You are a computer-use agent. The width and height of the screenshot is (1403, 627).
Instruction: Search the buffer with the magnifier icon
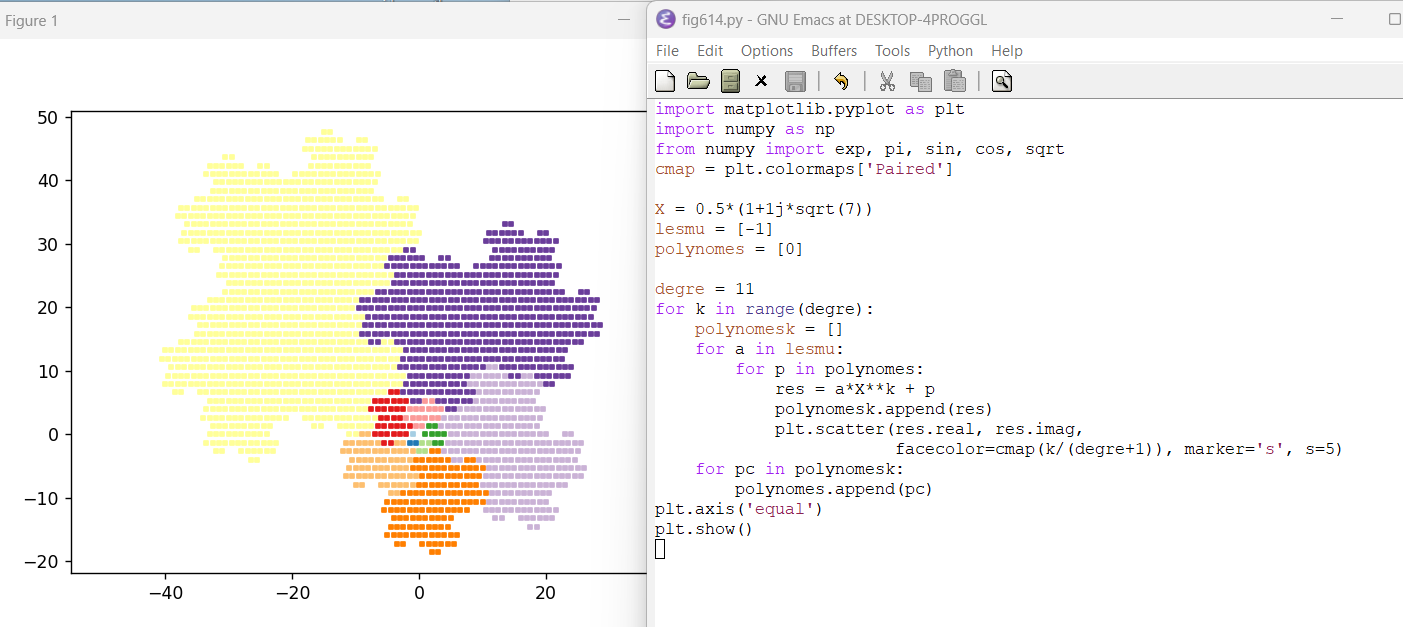1001,81
